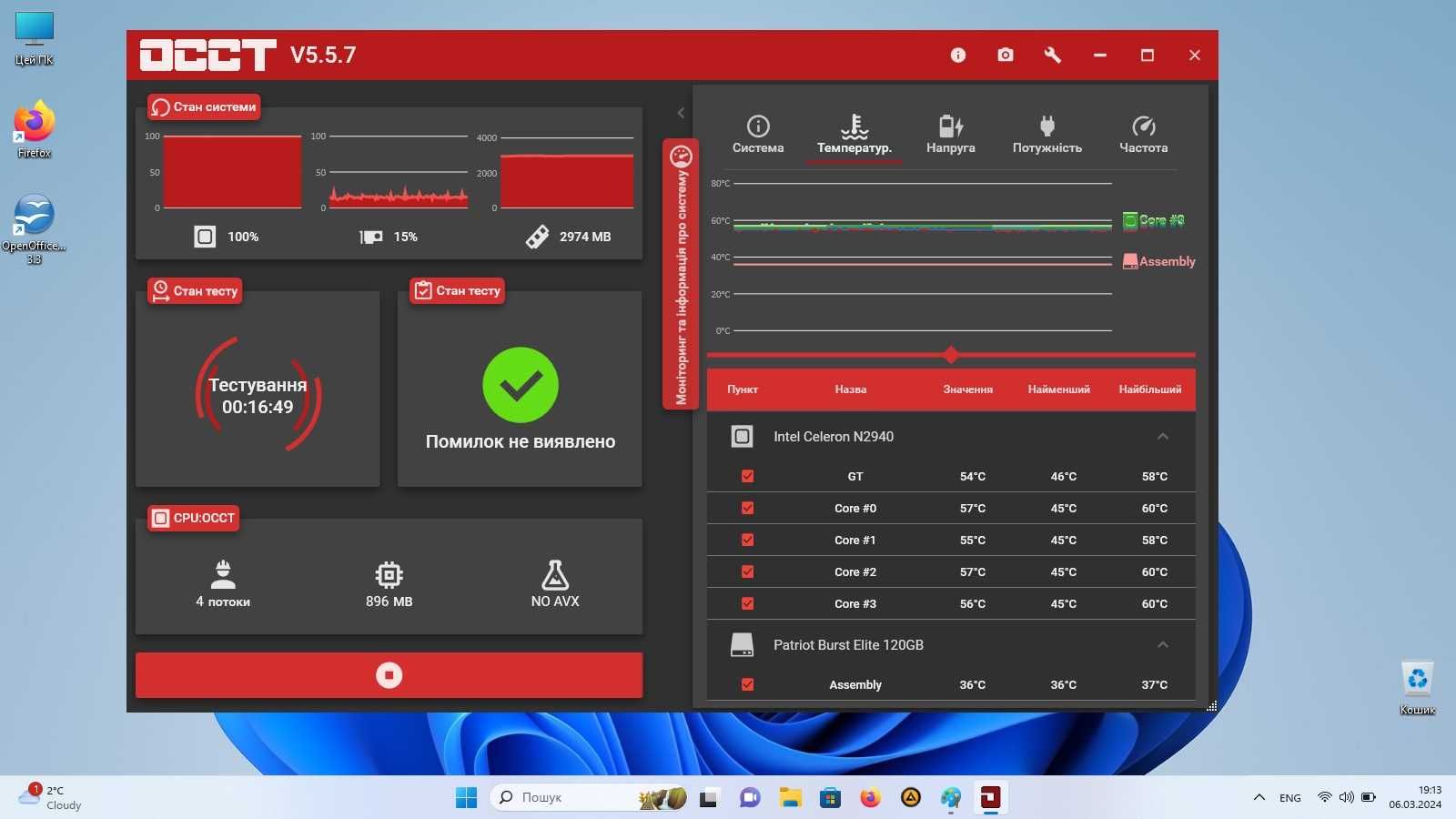Open OpenOffice 3.3 desktop shortcut

(x=35, y=229)
